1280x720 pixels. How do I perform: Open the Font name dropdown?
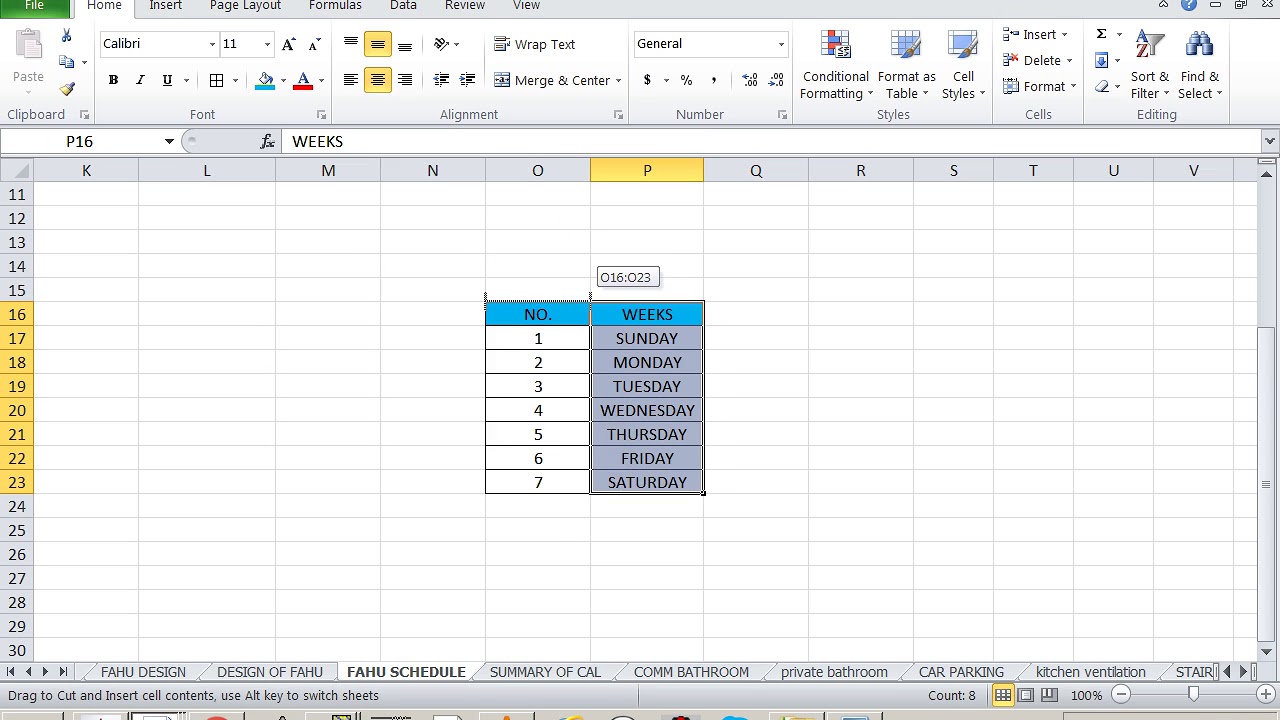coord(212,44)
